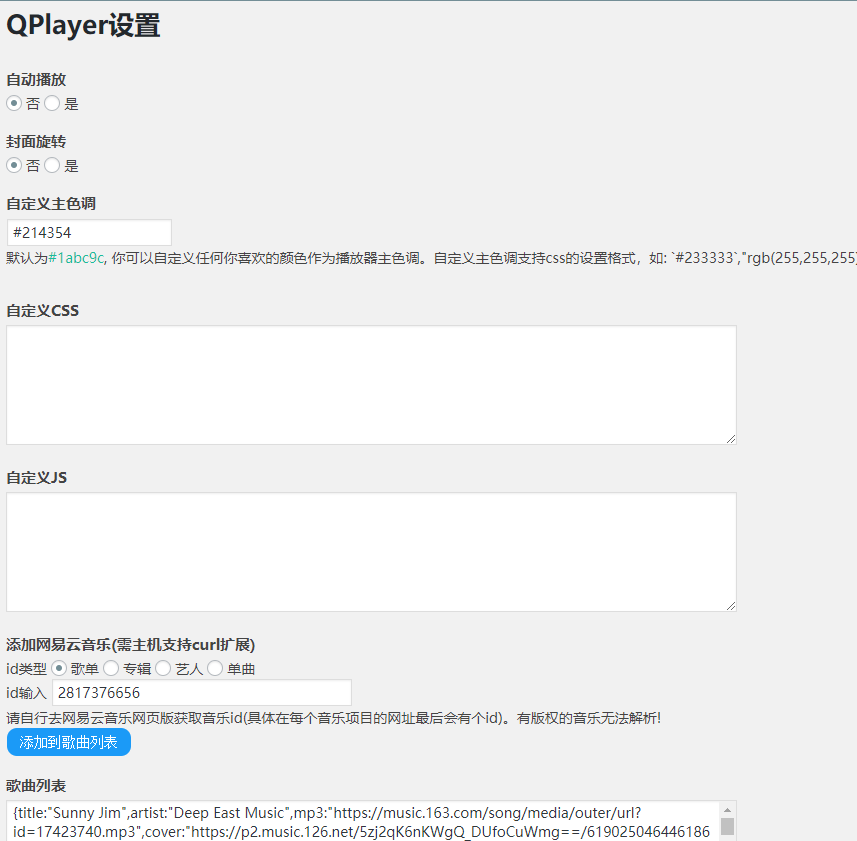This screenshot has width=857, height=841.
Task: Choose 歌单 as id类型
Action: pos(58,668)
